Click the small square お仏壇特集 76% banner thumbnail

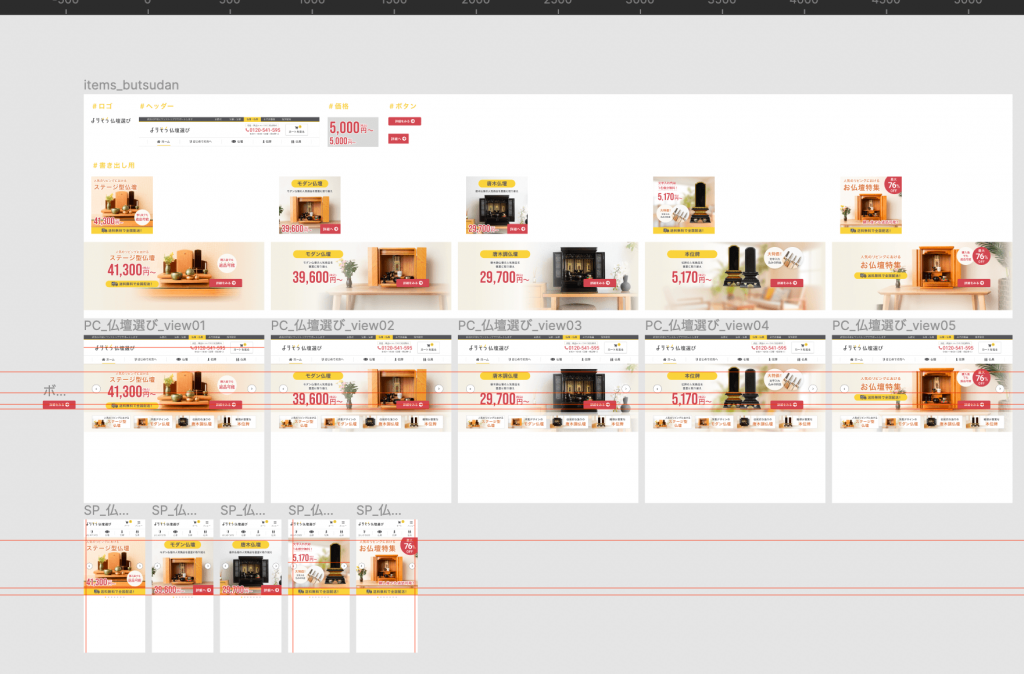tap(871, 206)
